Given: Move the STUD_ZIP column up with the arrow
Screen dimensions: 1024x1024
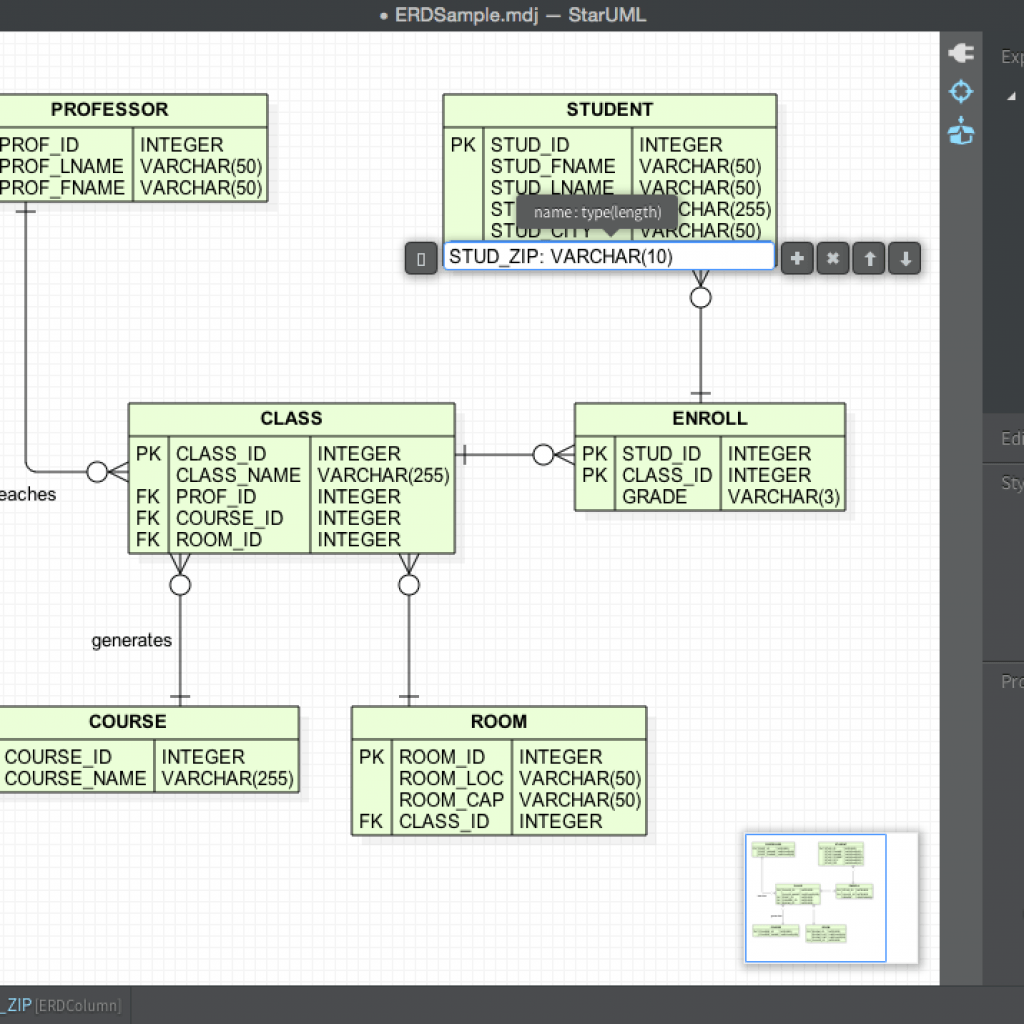Looking at the screenshot, I should tap(868, 258).
